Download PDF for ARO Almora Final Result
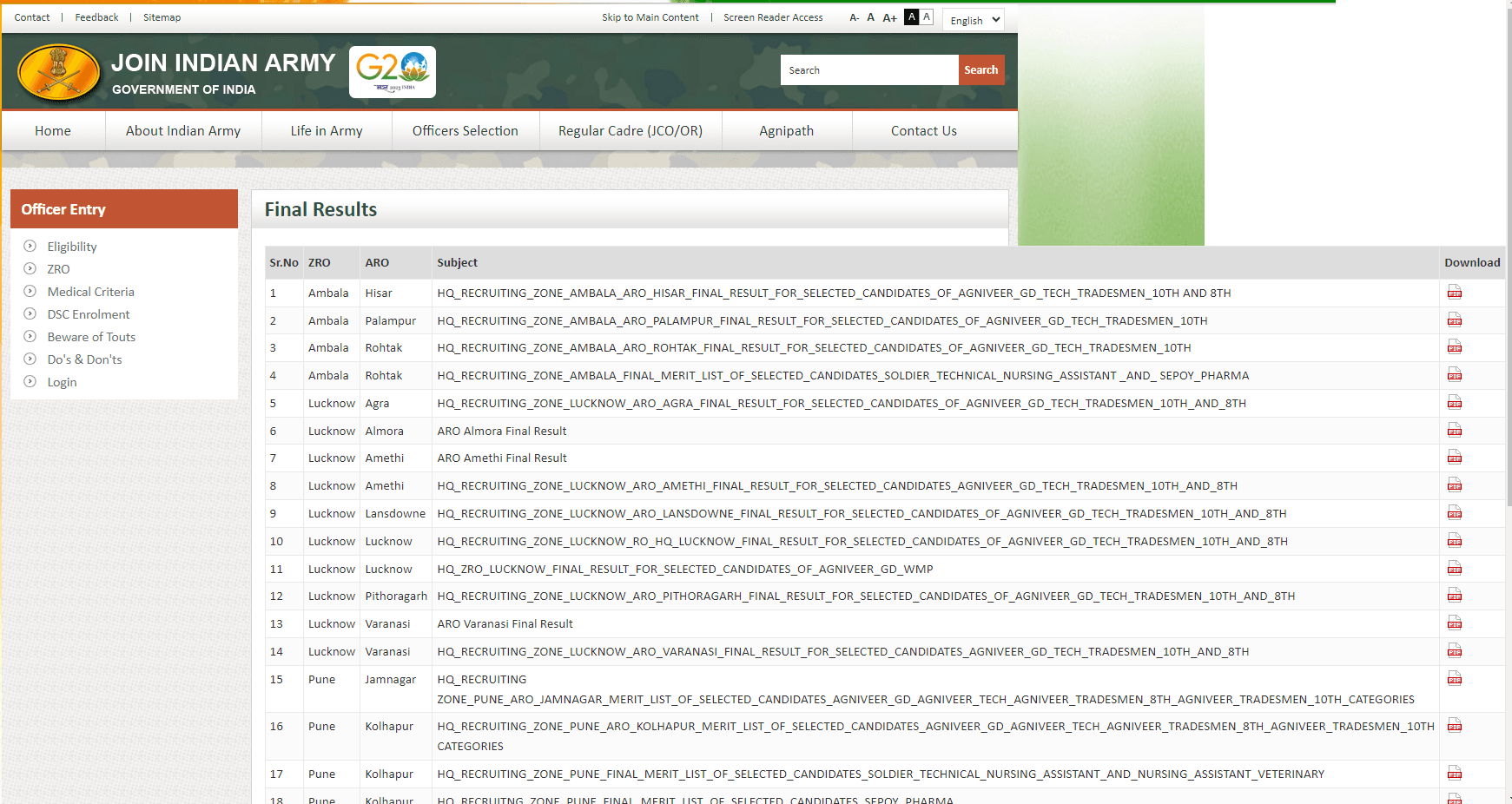This screenshot has width=1512, height=804. tap(1454, 431)
